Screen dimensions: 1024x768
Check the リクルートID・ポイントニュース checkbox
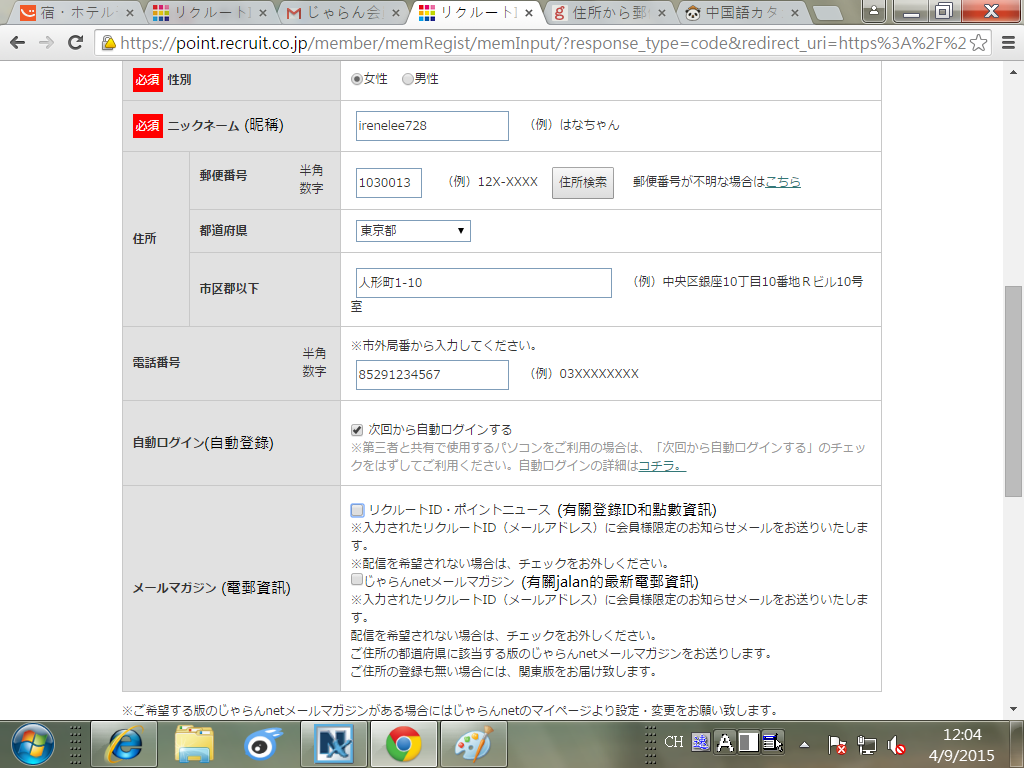(357, 510)
